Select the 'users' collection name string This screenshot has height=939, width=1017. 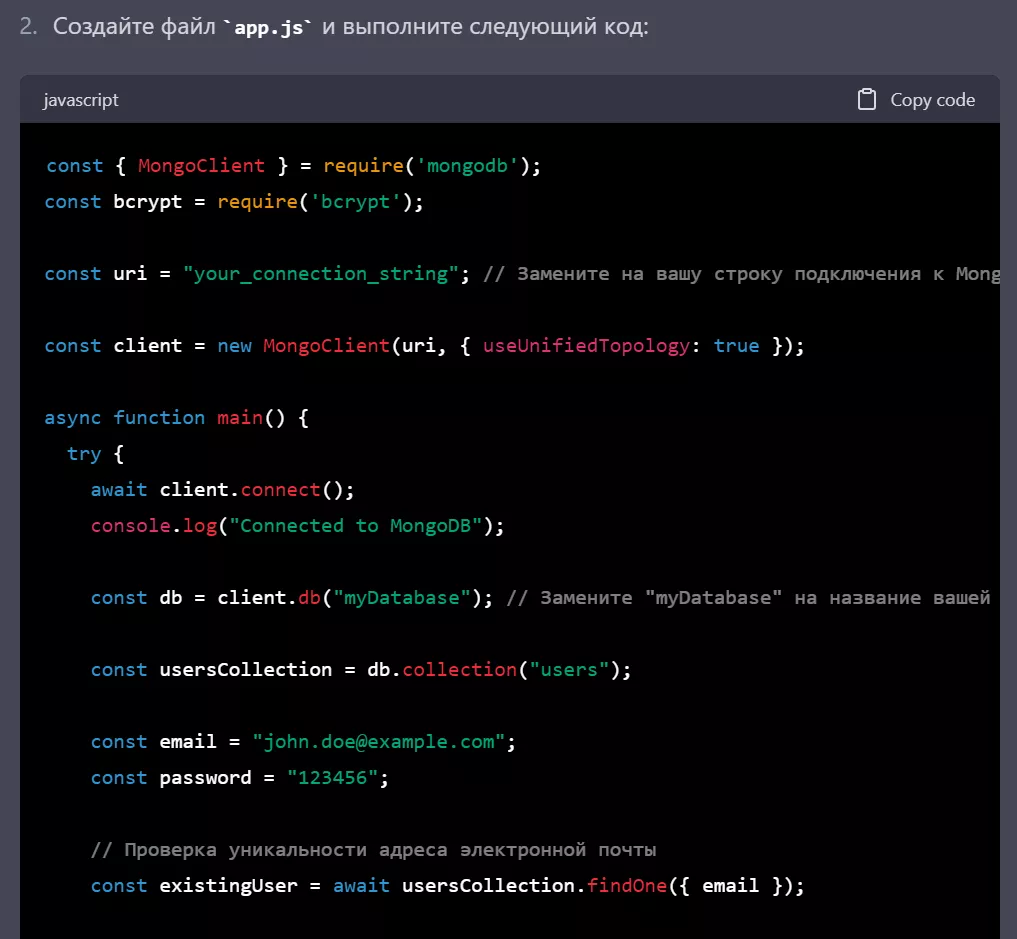pyautogui.click(x=568, y=669)
